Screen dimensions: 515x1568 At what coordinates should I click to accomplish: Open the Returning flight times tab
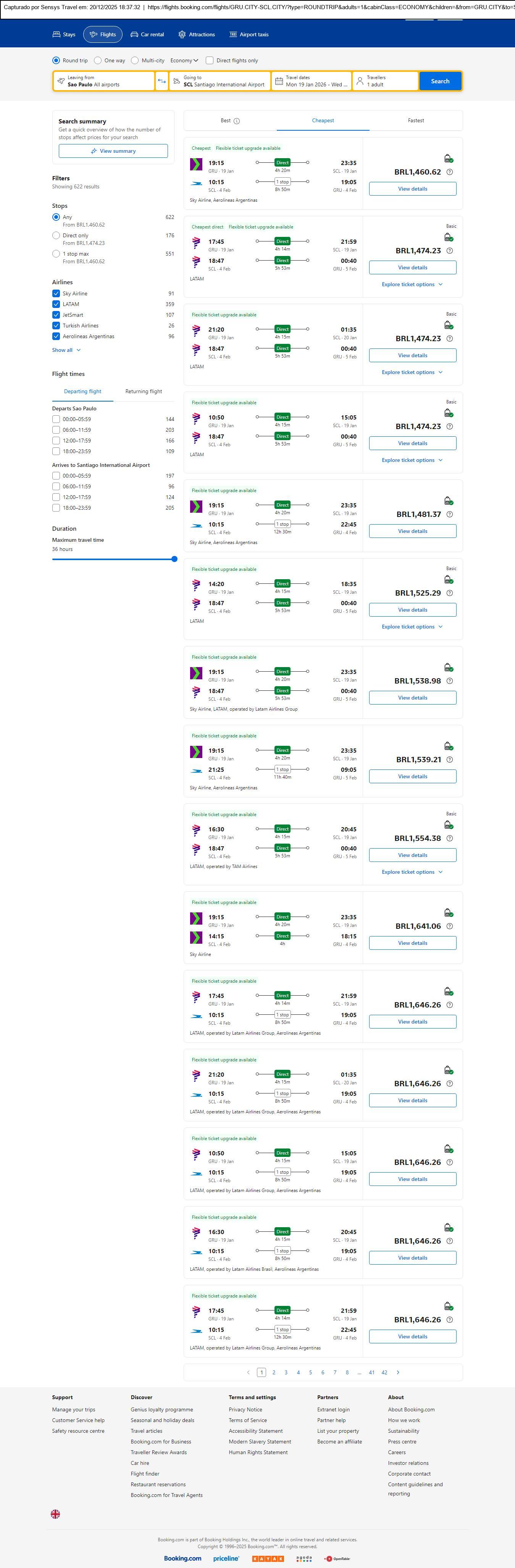click(x=144, y=391)
